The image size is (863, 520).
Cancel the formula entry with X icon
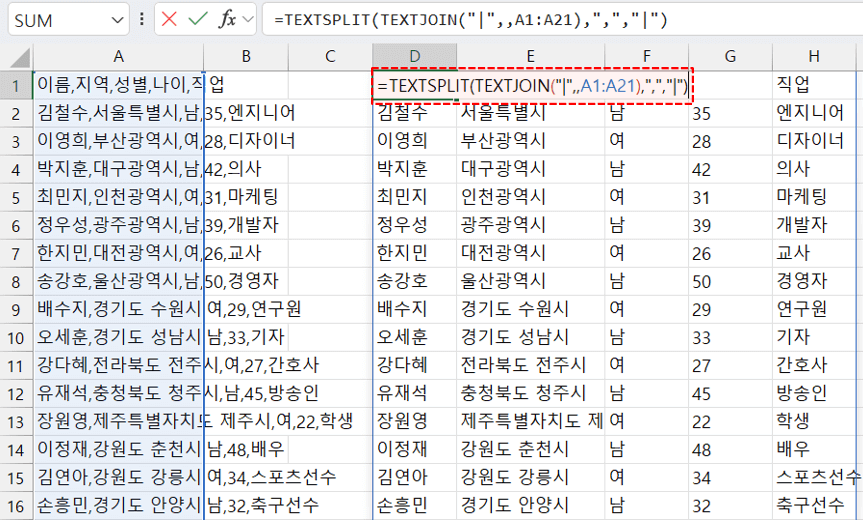(x=170, y=20)
